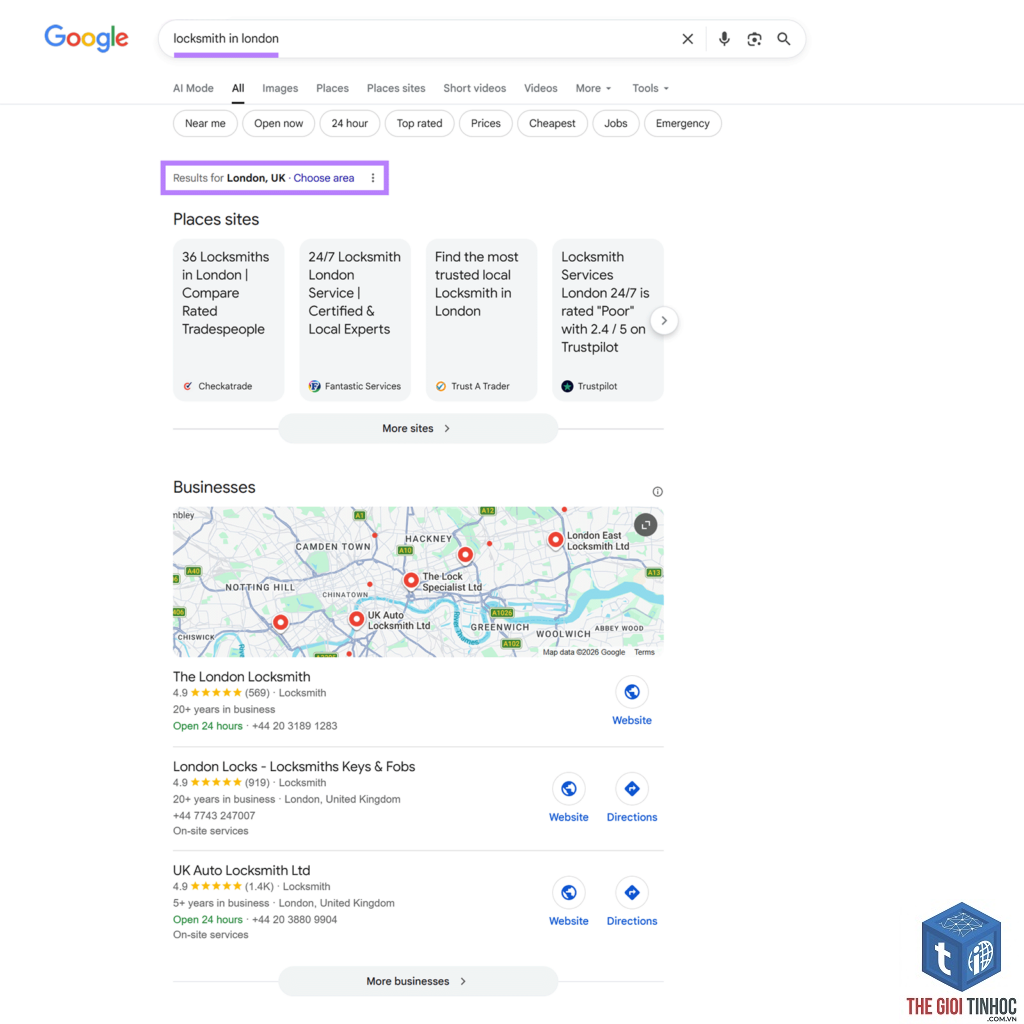Open the Short videos tab
The width and height of the screenshot is (1024, 1024).
(x=474, y=88)
